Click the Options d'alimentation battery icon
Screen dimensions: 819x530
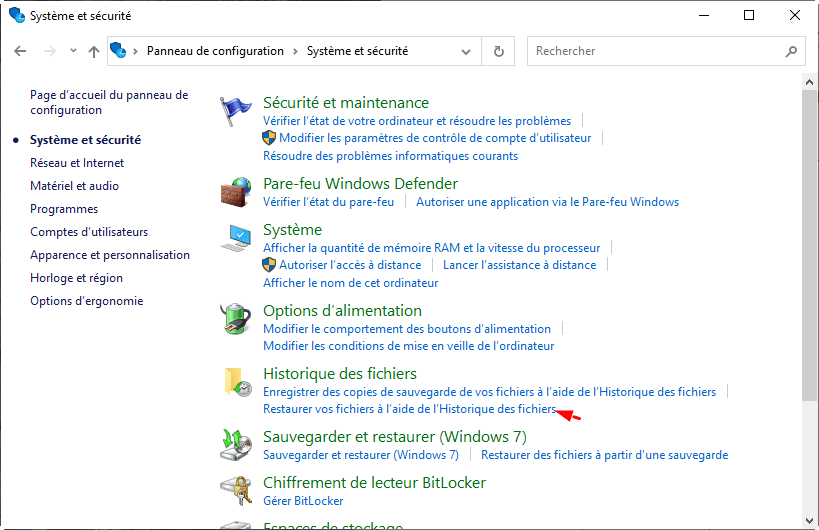coord(236,319)
